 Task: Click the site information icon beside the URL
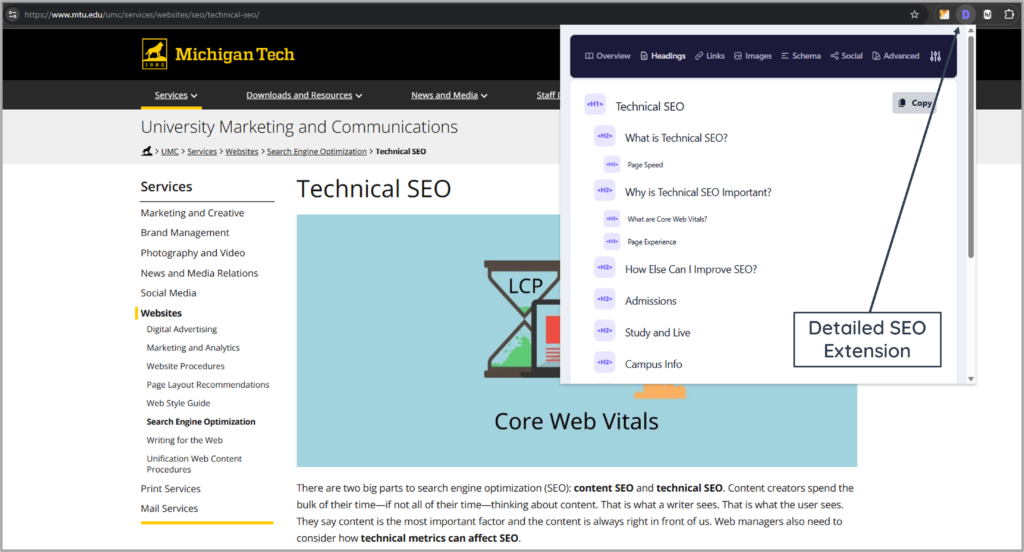12,14
